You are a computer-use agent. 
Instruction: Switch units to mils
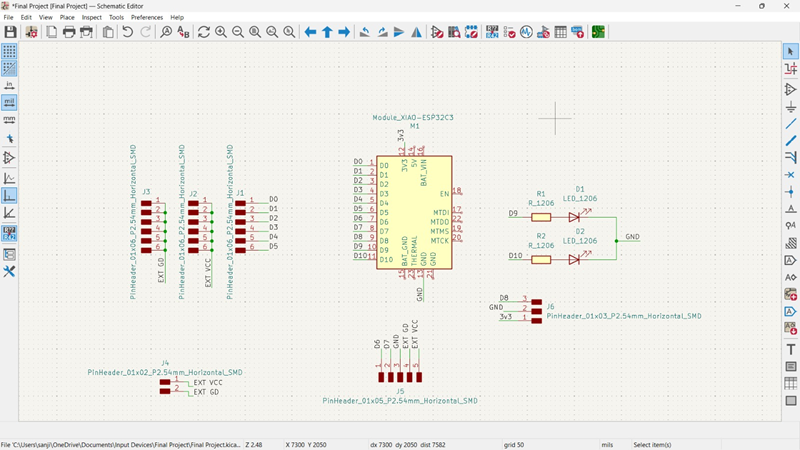(9, 103)
